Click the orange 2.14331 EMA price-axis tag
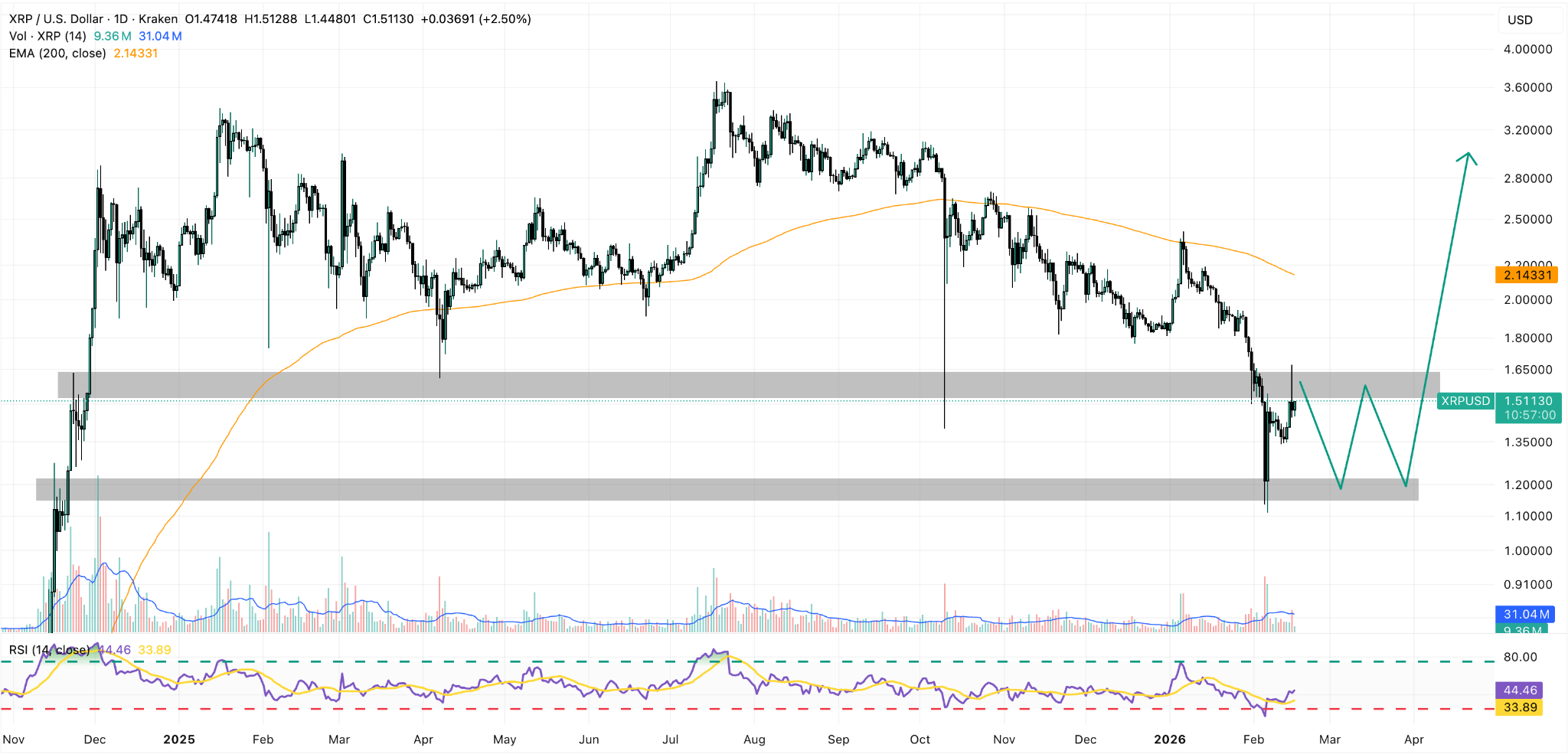The width and height of the screenshot is (1568, 754). (x=1527, y=275)
